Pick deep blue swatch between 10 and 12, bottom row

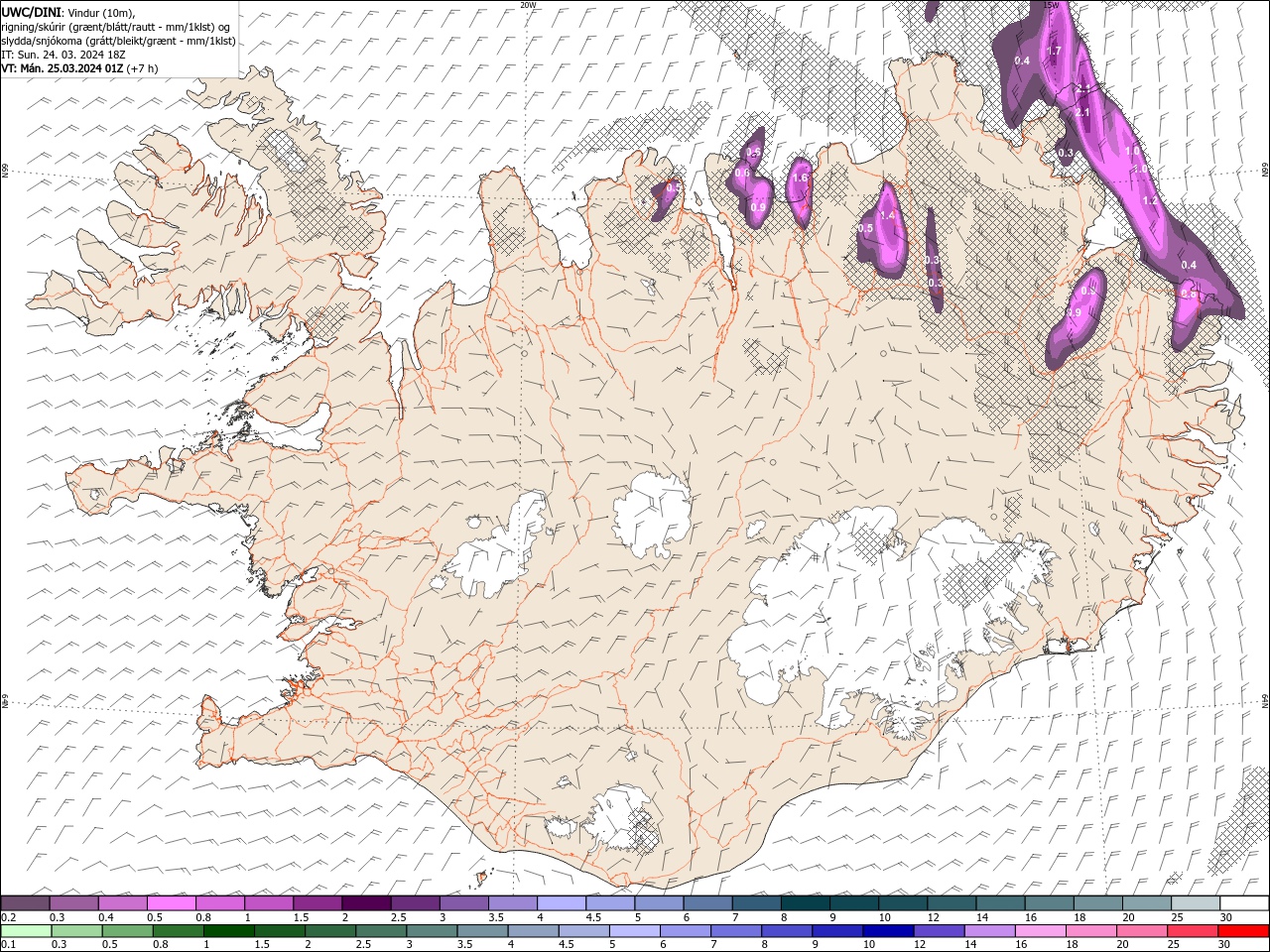pos(887,931)
